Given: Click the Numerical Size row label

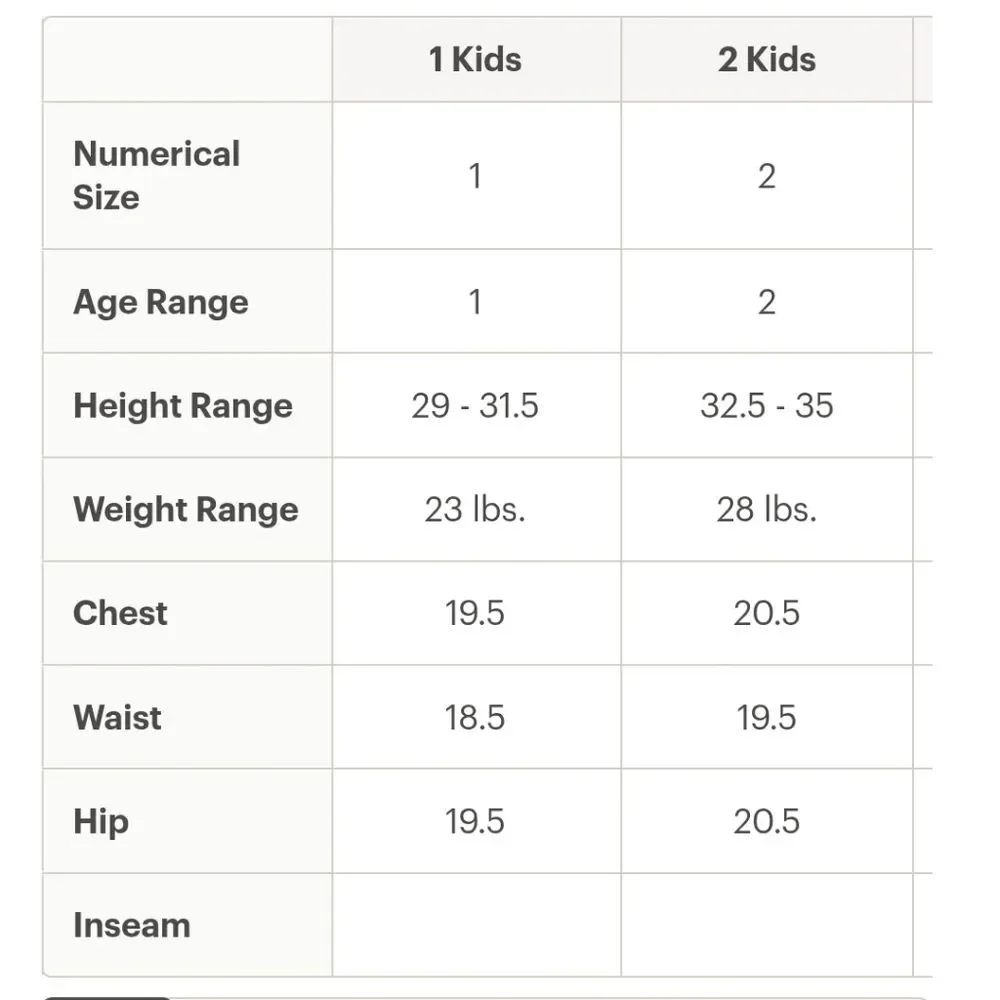Looking at the screenshot, I should point(156,175).
